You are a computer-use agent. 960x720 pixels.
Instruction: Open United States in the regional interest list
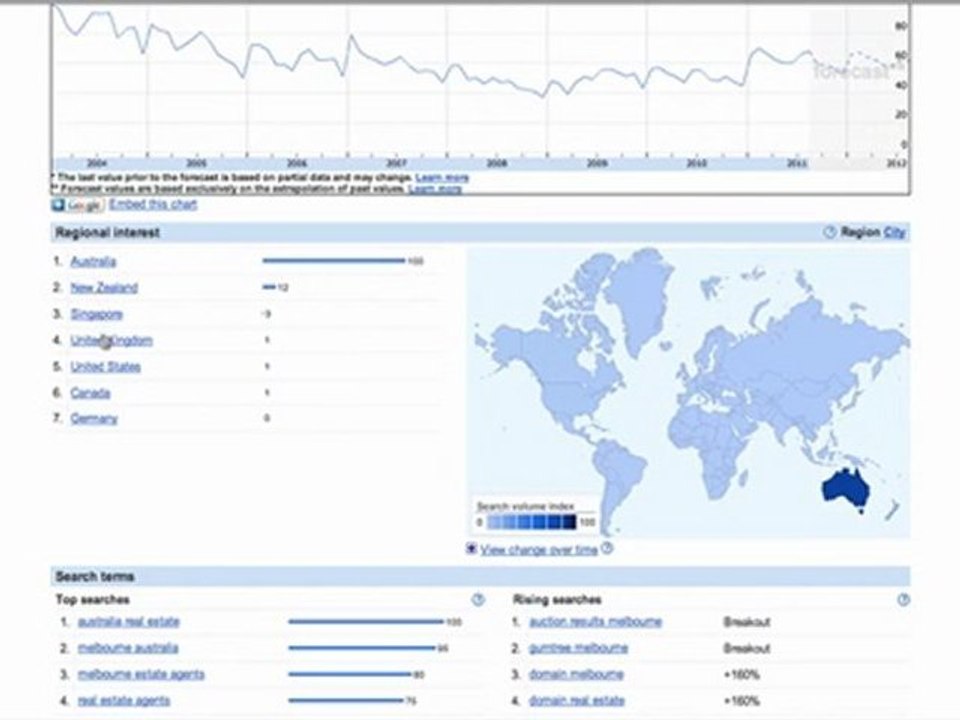point(105,367)
